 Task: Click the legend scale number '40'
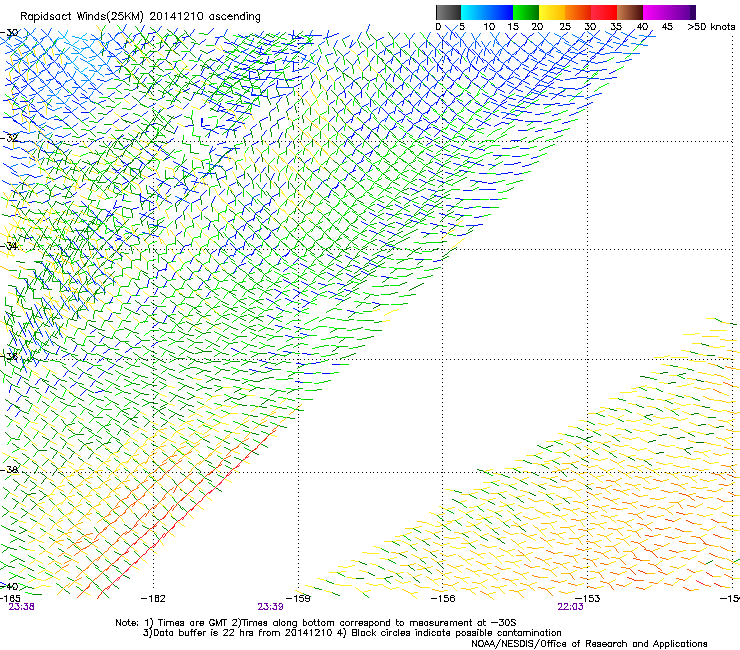pyautogui.click(x=642, y=27)
